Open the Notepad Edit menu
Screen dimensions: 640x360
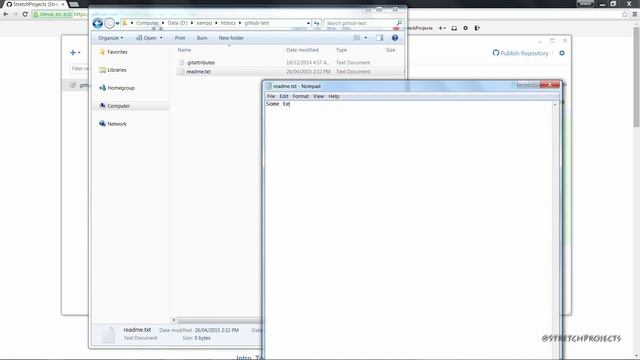tap(284, 96)
